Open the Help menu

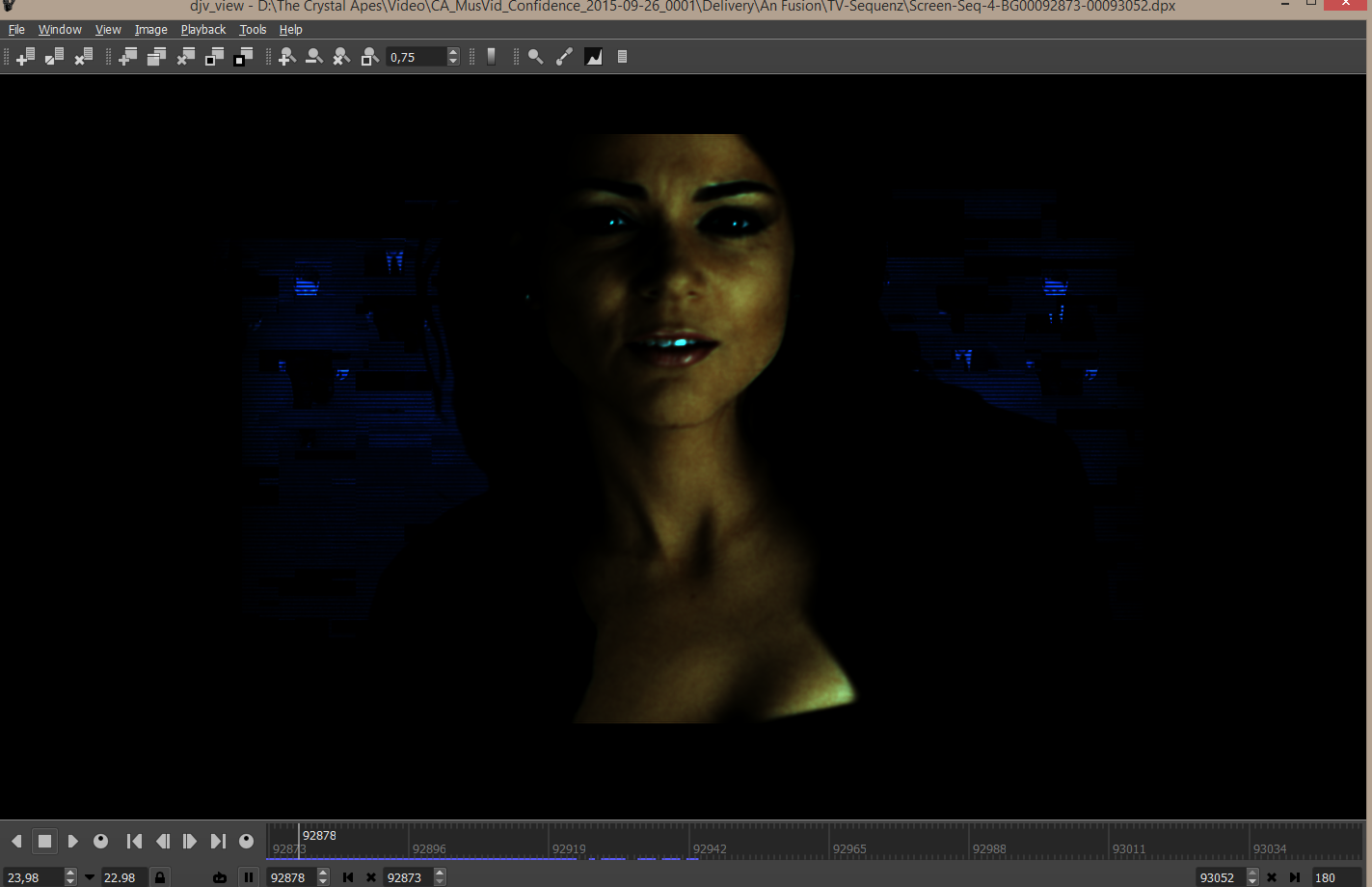pyautogui.click(x=290, y=30)
